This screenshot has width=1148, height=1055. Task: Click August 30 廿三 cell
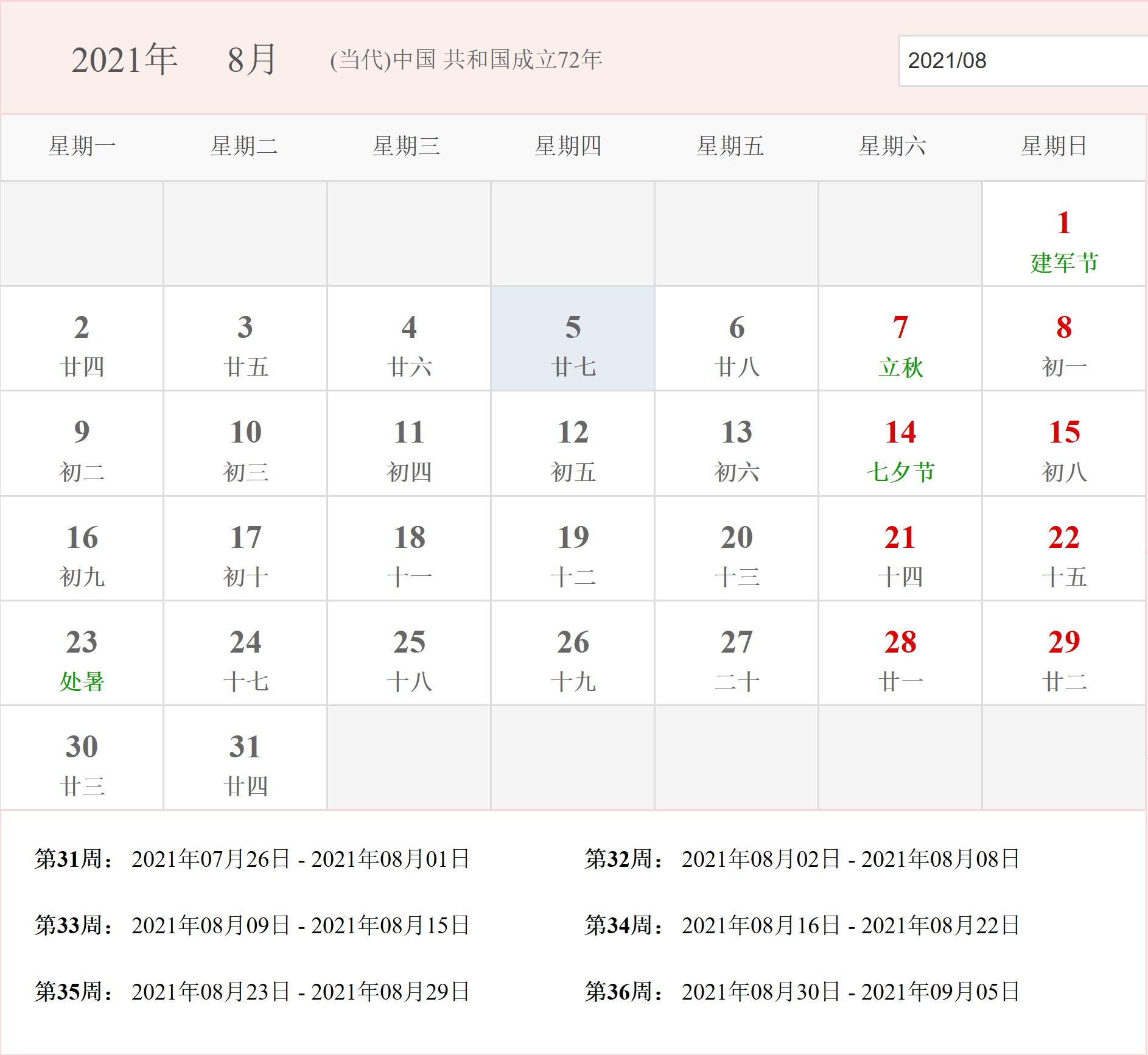pos(82,758)
